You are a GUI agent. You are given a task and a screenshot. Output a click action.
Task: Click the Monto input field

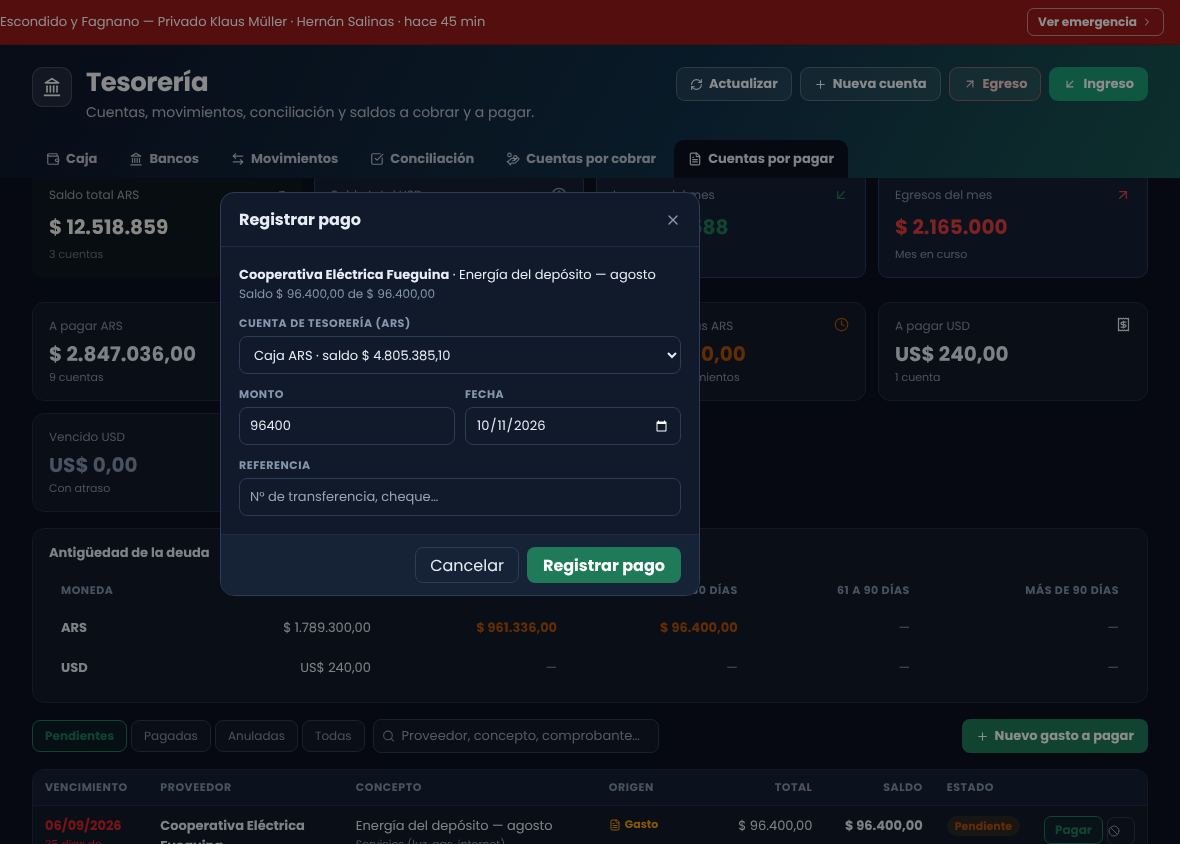coord(347,426)
